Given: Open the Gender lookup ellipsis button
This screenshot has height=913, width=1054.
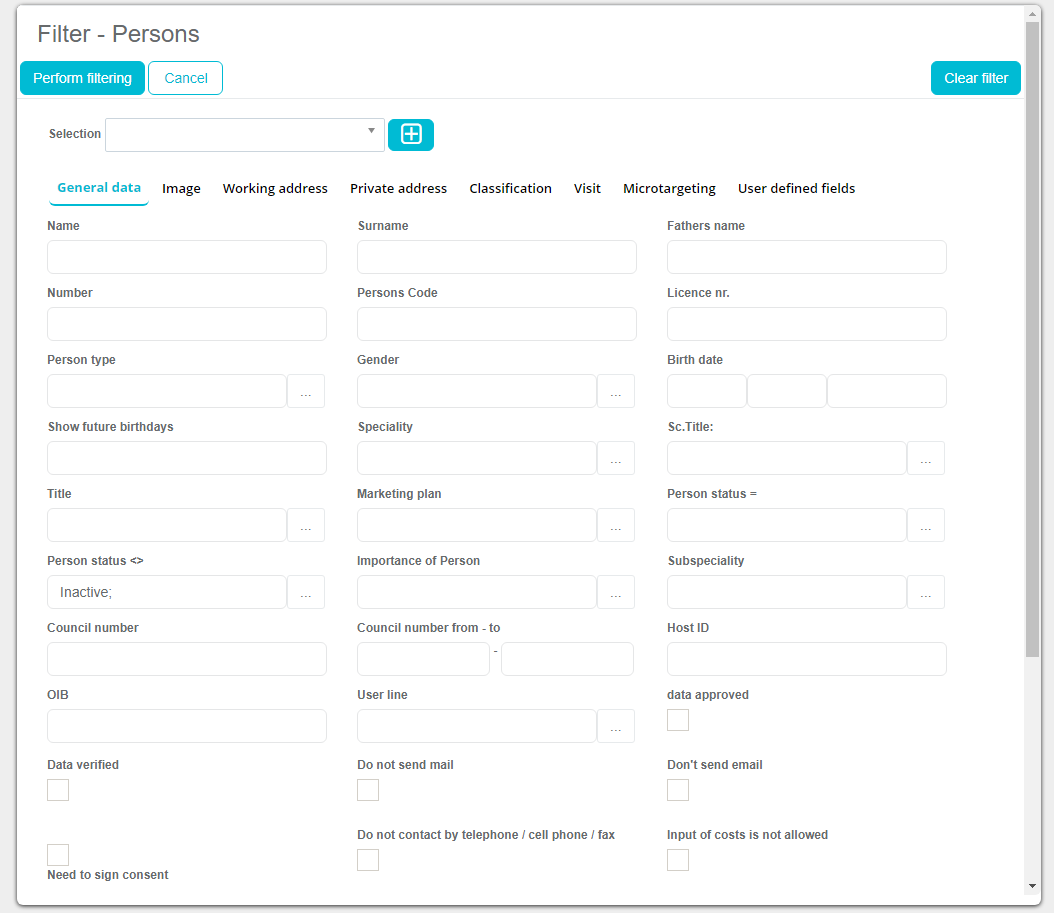Looking at the screenshot, I should click(616, 391).
